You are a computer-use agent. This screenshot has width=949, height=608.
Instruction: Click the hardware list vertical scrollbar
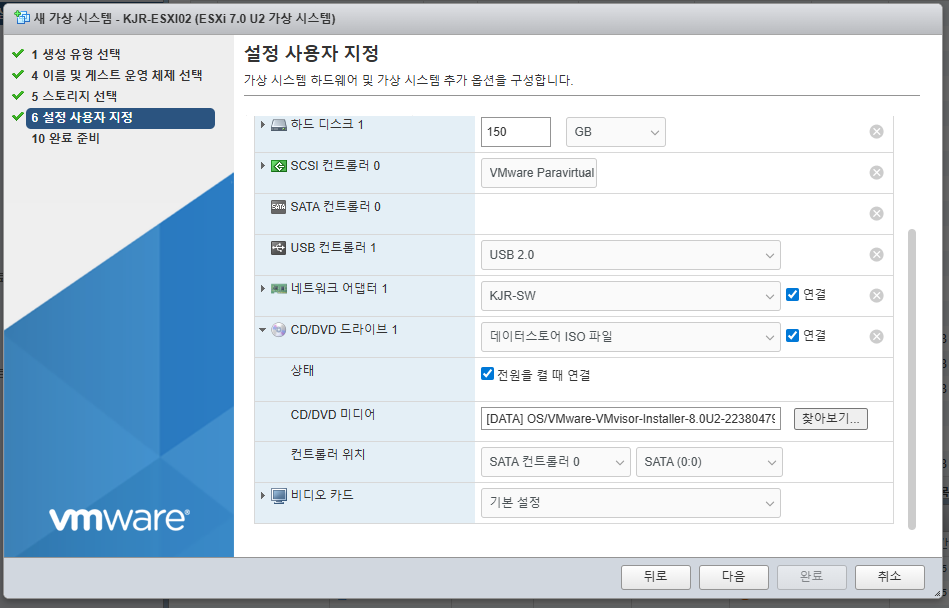click(912, 379)
